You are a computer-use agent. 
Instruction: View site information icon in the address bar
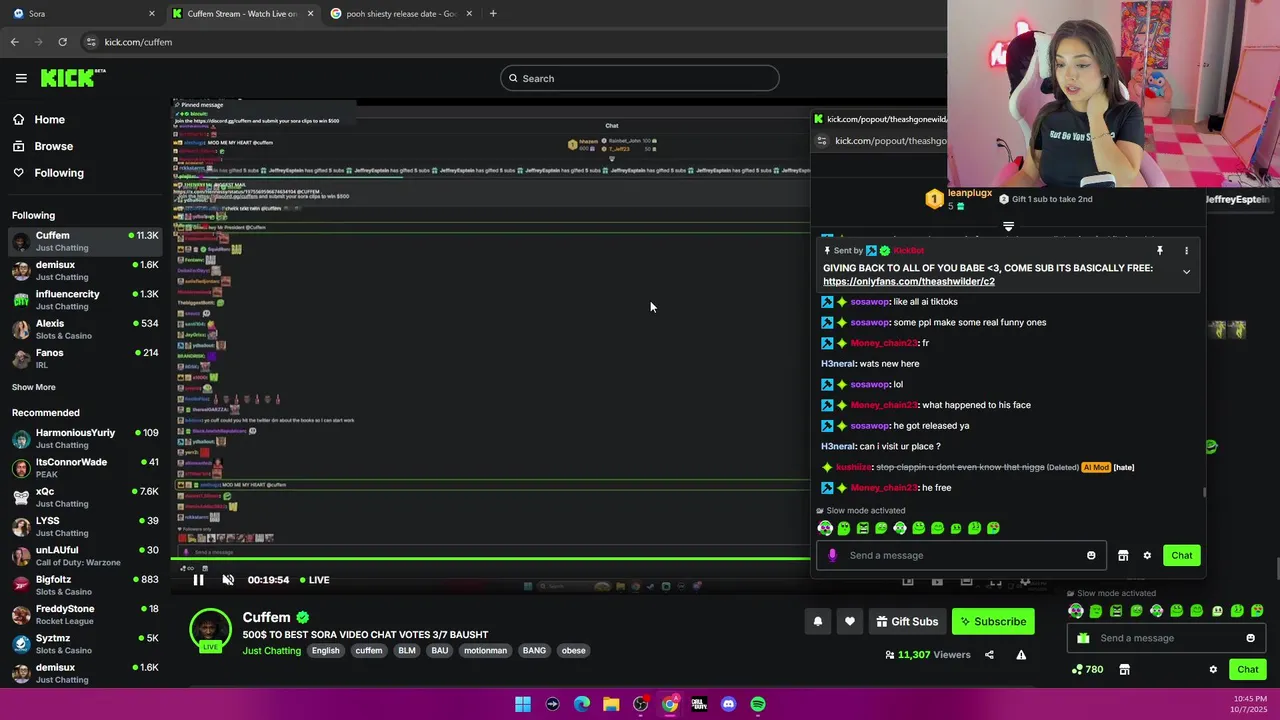tap(91, 42)
